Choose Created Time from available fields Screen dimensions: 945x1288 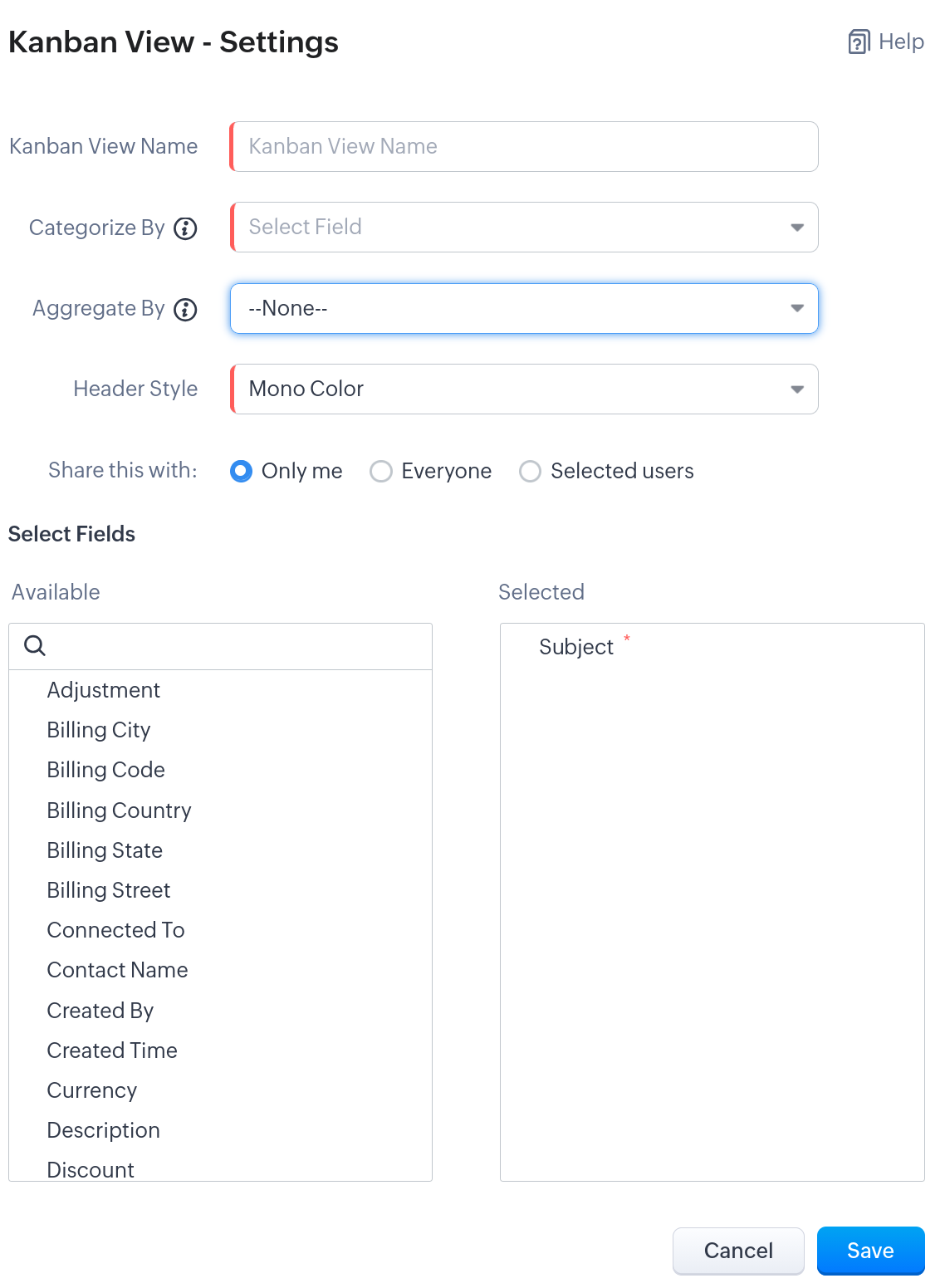112,1050
